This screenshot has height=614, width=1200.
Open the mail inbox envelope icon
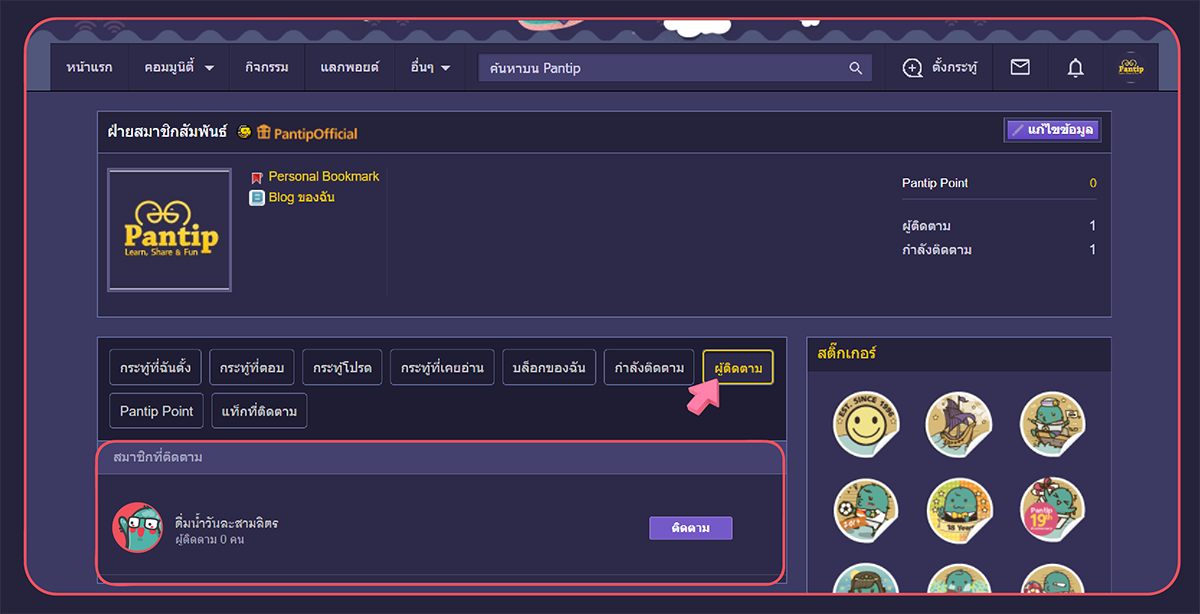(1020, 67)
